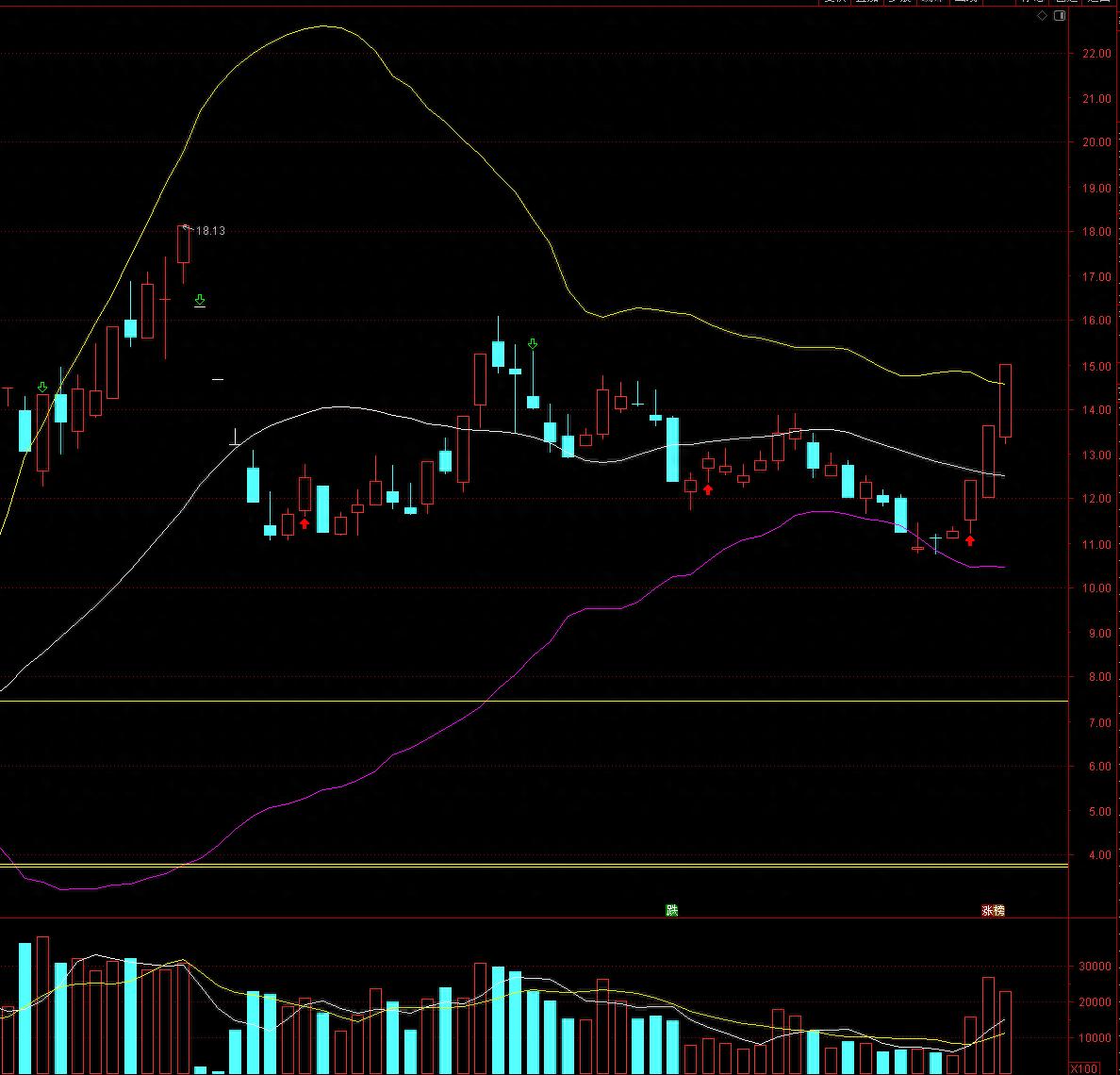Click the 19.00 price axis label
Image resolution: width=1120 pixels, height=1075 pixels.
(x=1096, y=189)
